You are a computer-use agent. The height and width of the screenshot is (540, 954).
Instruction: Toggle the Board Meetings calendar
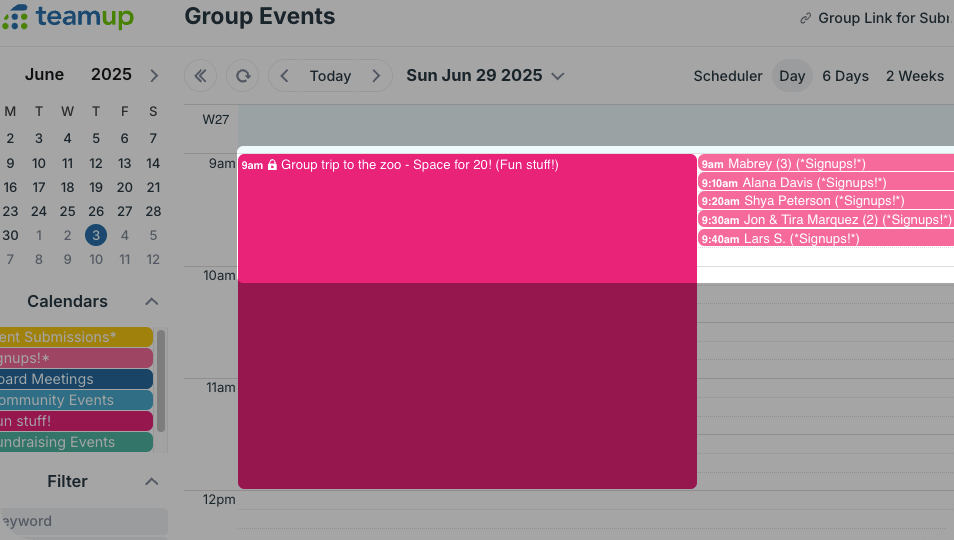75,379
